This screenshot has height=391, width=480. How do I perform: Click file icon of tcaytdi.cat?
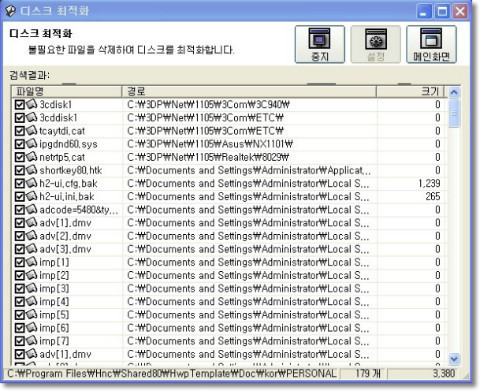[x=31, y=131]
